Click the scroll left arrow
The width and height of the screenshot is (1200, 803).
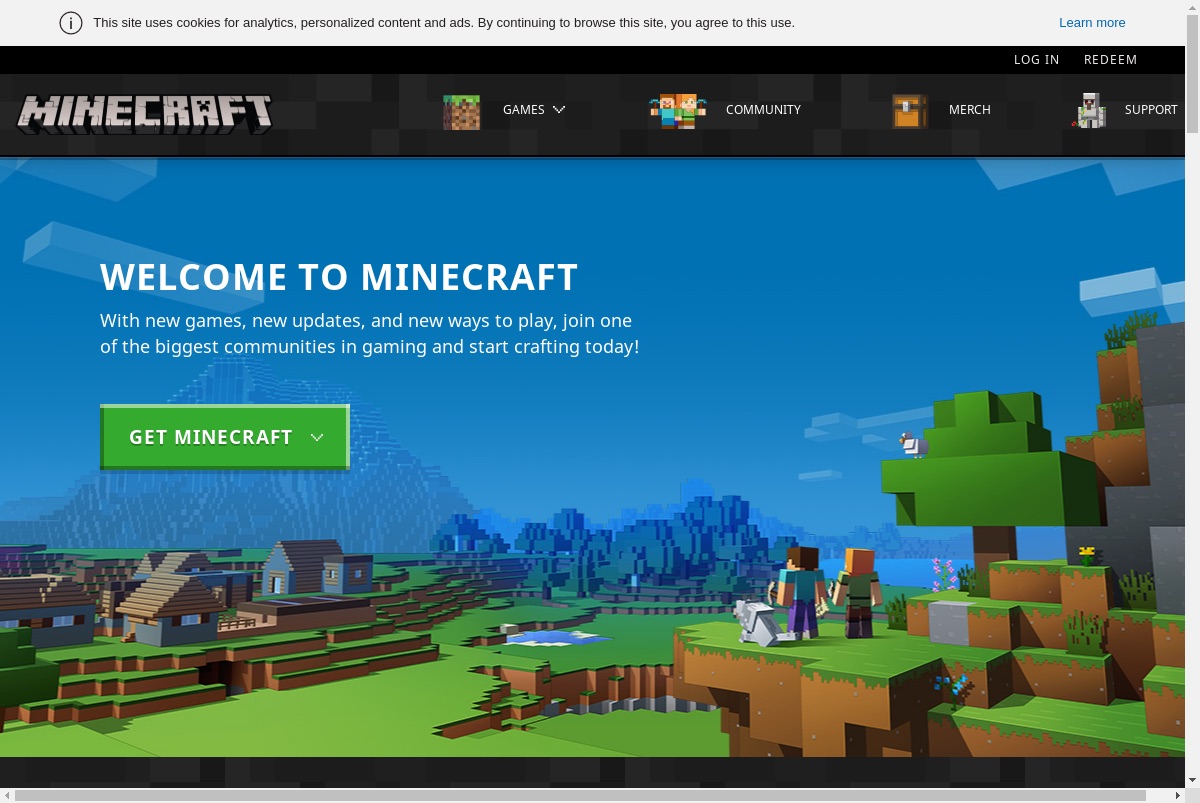(x=7, y=795)
